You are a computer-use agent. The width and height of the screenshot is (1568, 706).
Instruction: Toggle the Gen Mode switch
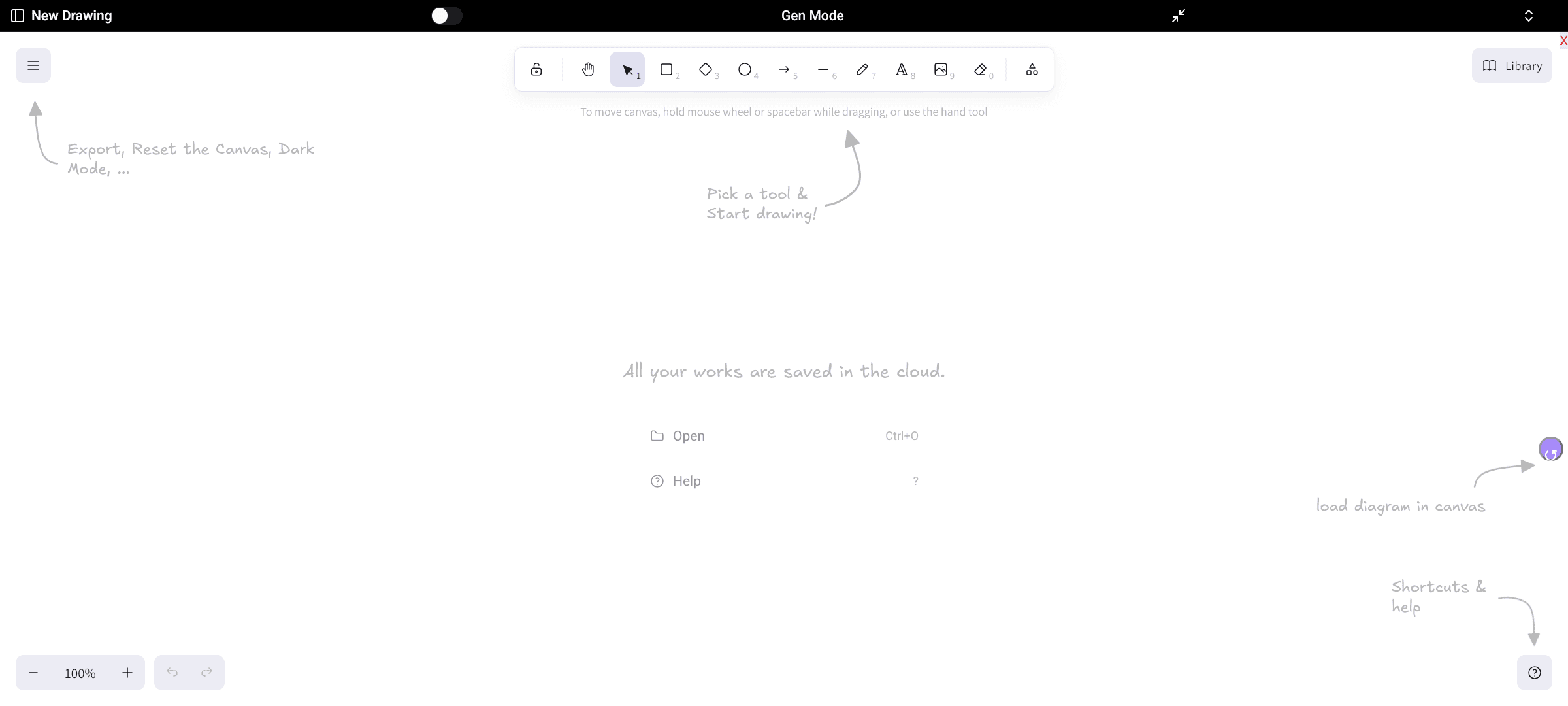coord(447,16)
